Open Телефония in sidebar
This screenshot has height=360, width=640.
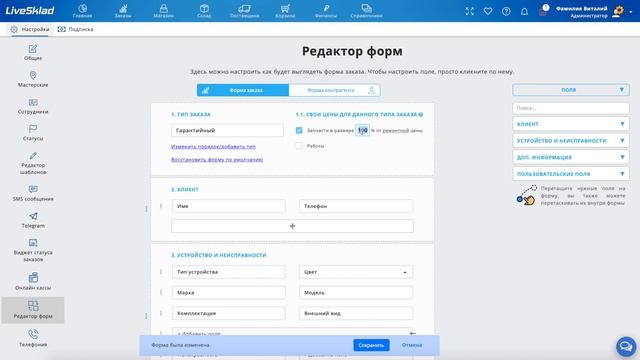tap(33, 338)
